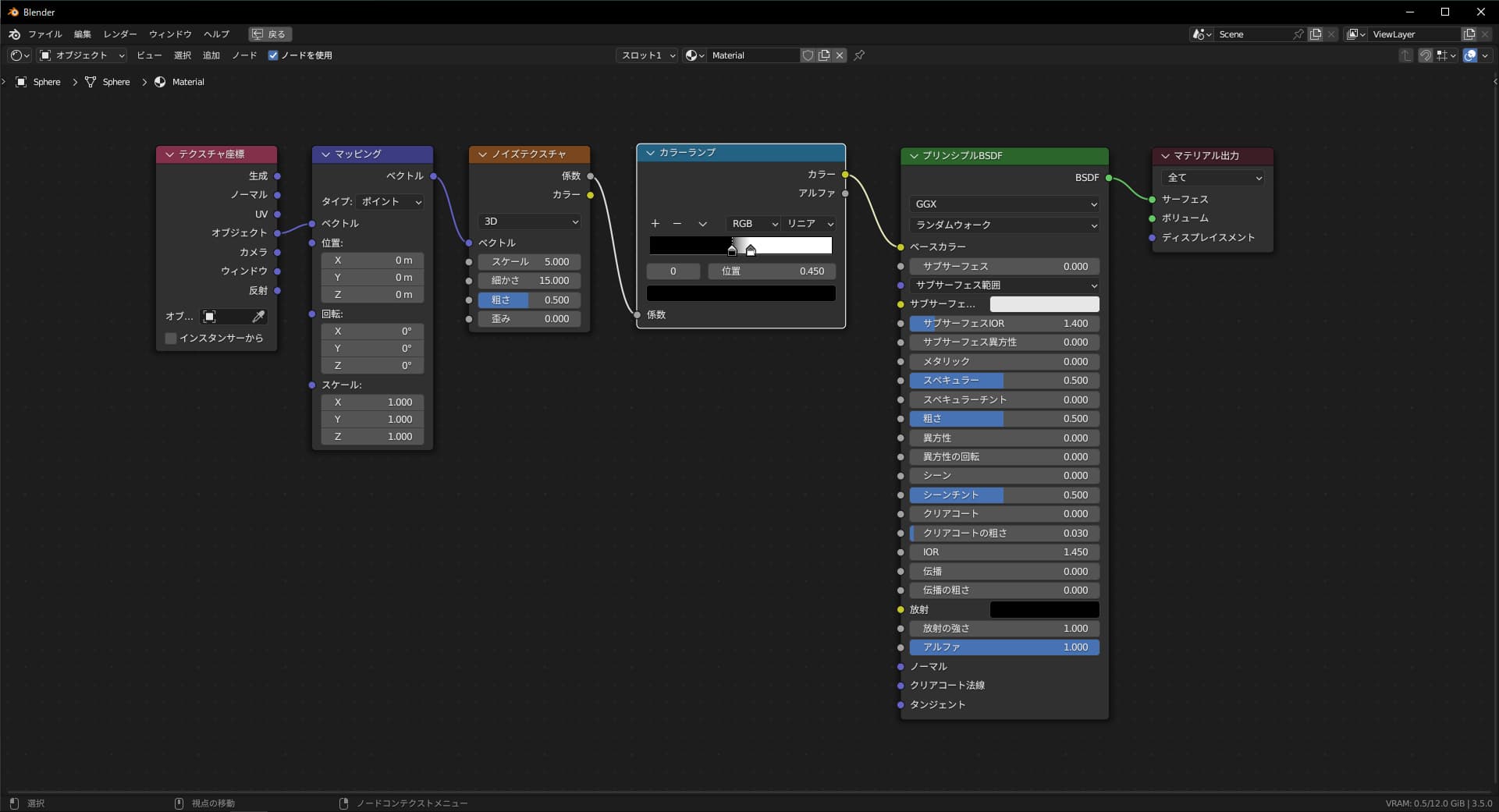The image size is (1499, 812).
Task: Click the object field icon in the Texture Coordinate node
Action: 209,317
